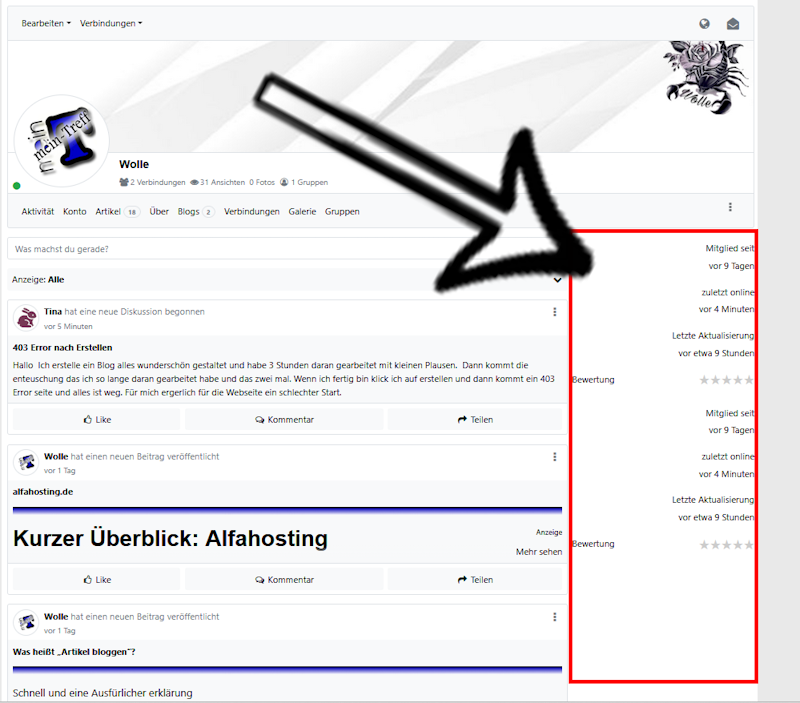800x703 pixels.
Task: Open three-dot menu on Tina's post
Action: [x=555, y=312]
